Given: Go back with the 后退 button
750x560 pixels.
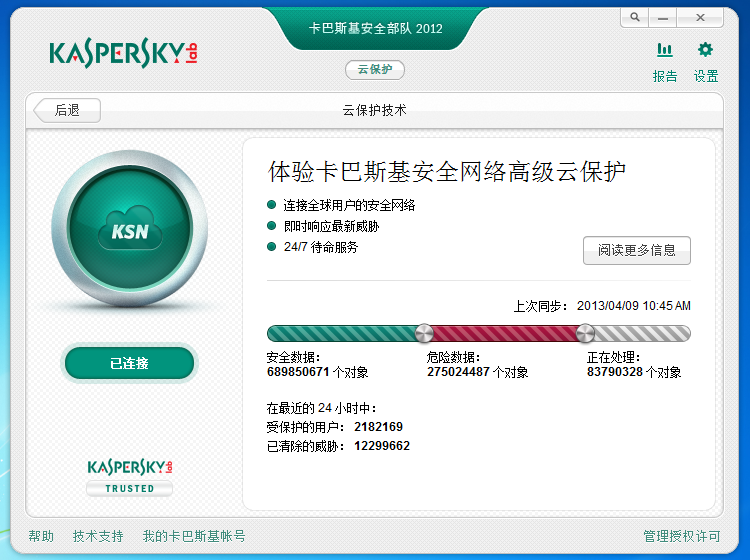Looking at the screenshot, I should point(67,110).
